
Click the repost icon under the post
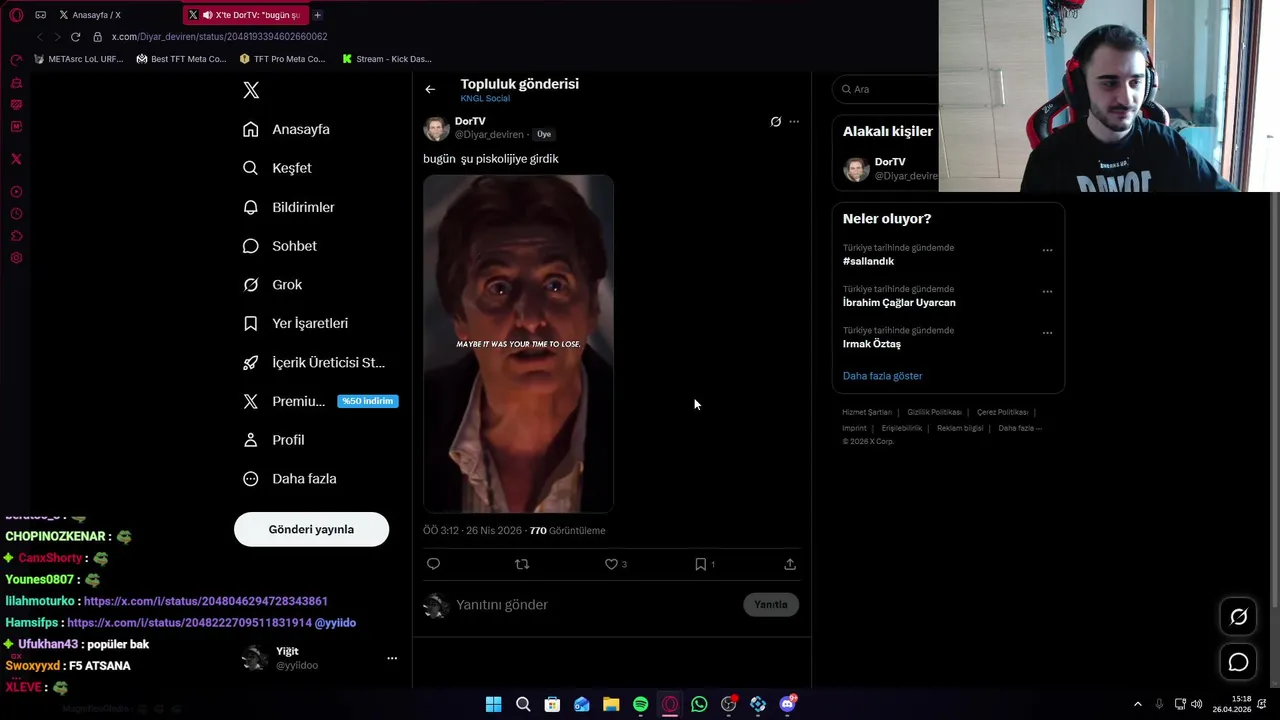point(521,564)
